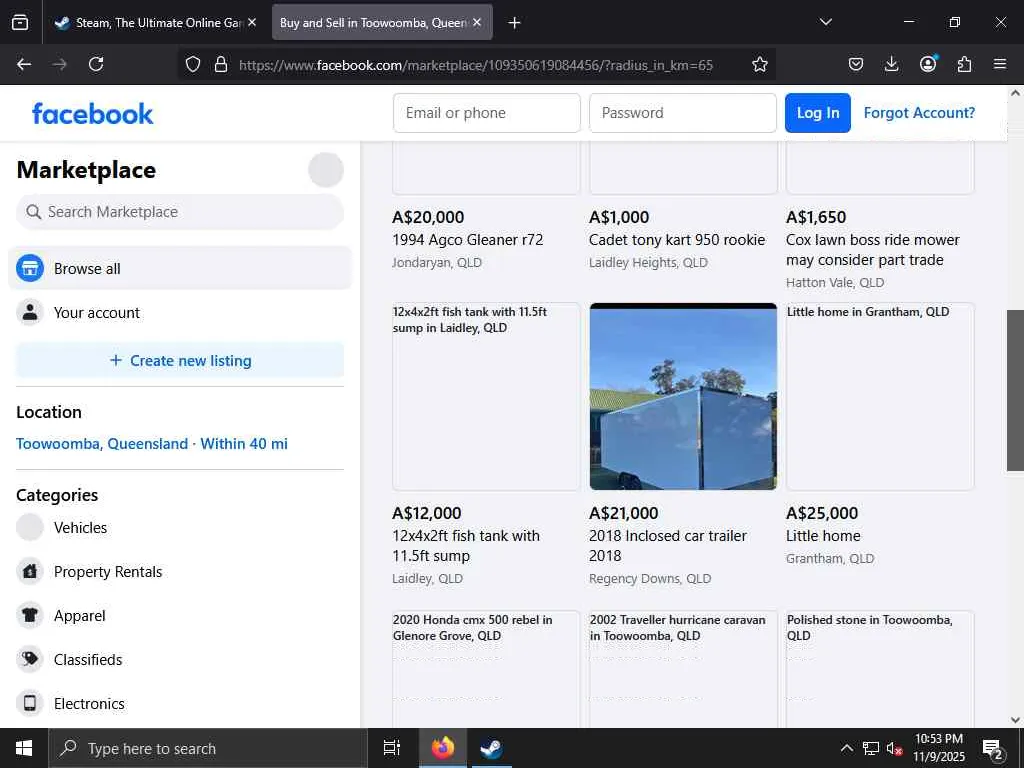Focus the Email or phone field

[x=487, y=113]
